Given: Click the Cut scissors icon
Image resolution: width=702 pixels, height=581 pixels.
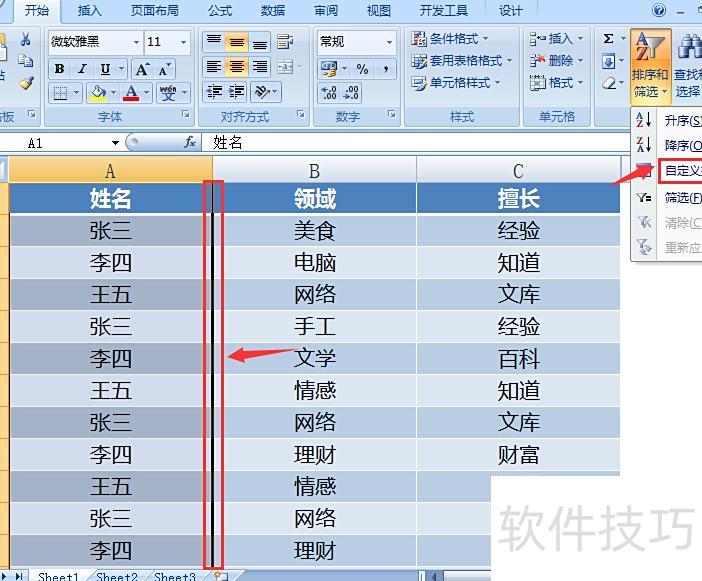Looking at the screenshot, I should tap(25, 40).
